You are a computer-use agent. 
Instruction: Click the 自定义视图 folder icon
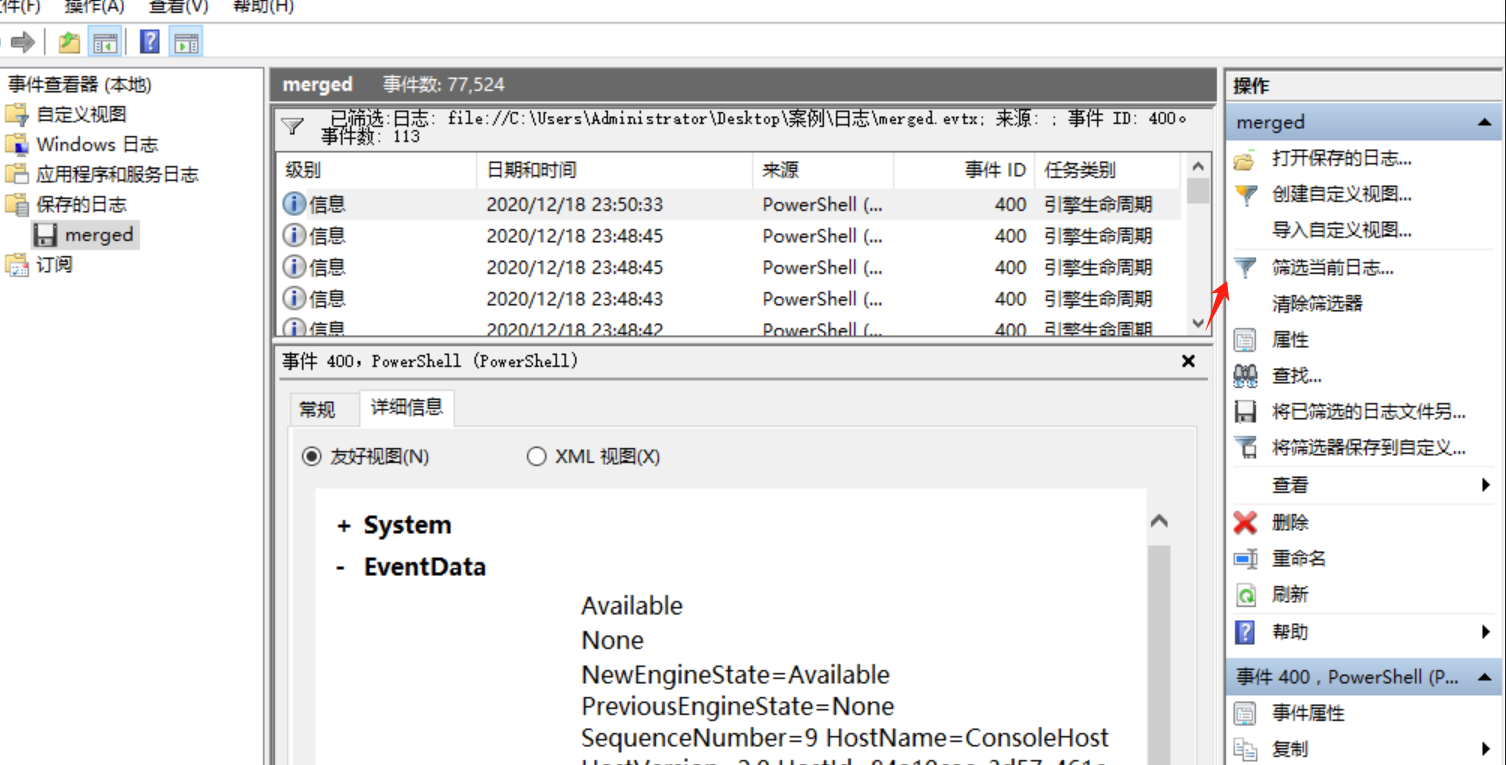tap(17, 114)
